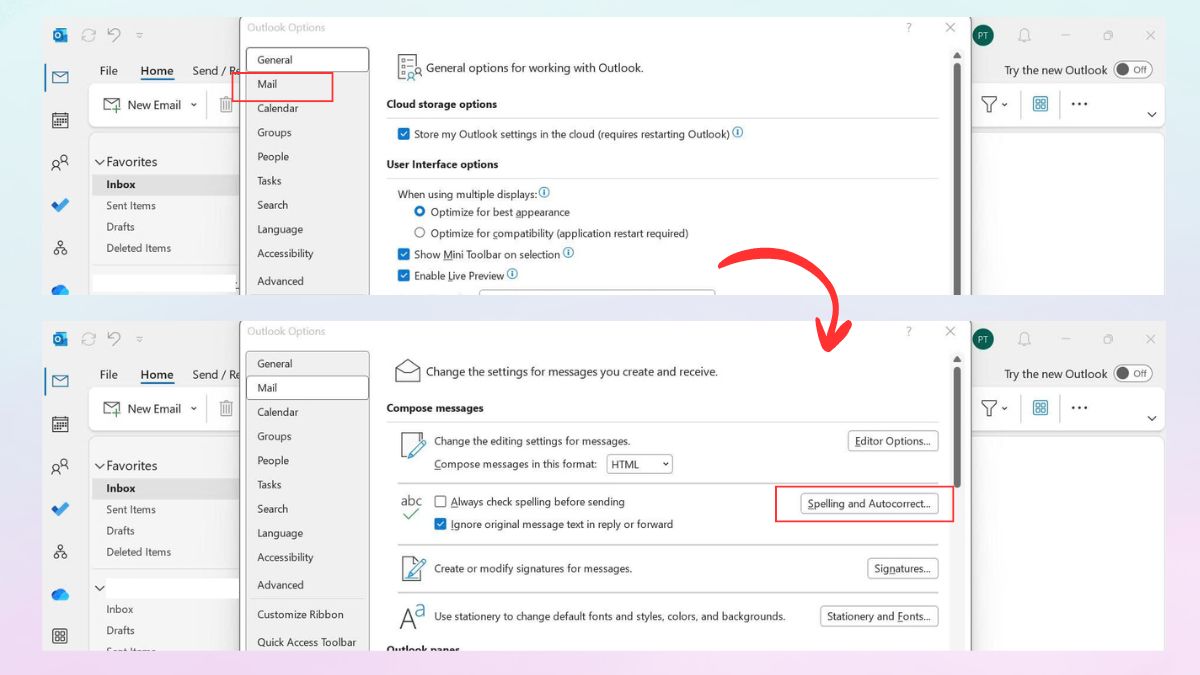
Task: Click blue grid view icon in lower screenshot's ribbon
Action: coord(1040,408)
